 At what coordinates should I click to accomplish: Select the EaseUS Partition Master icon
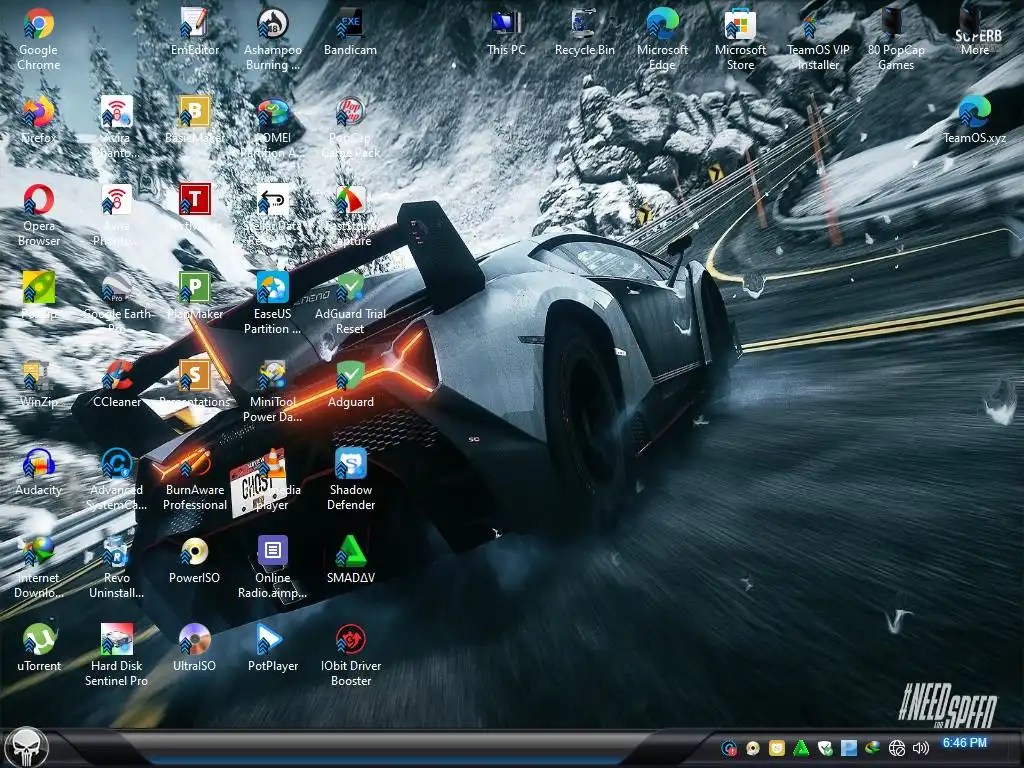click(x=273, y=288)
